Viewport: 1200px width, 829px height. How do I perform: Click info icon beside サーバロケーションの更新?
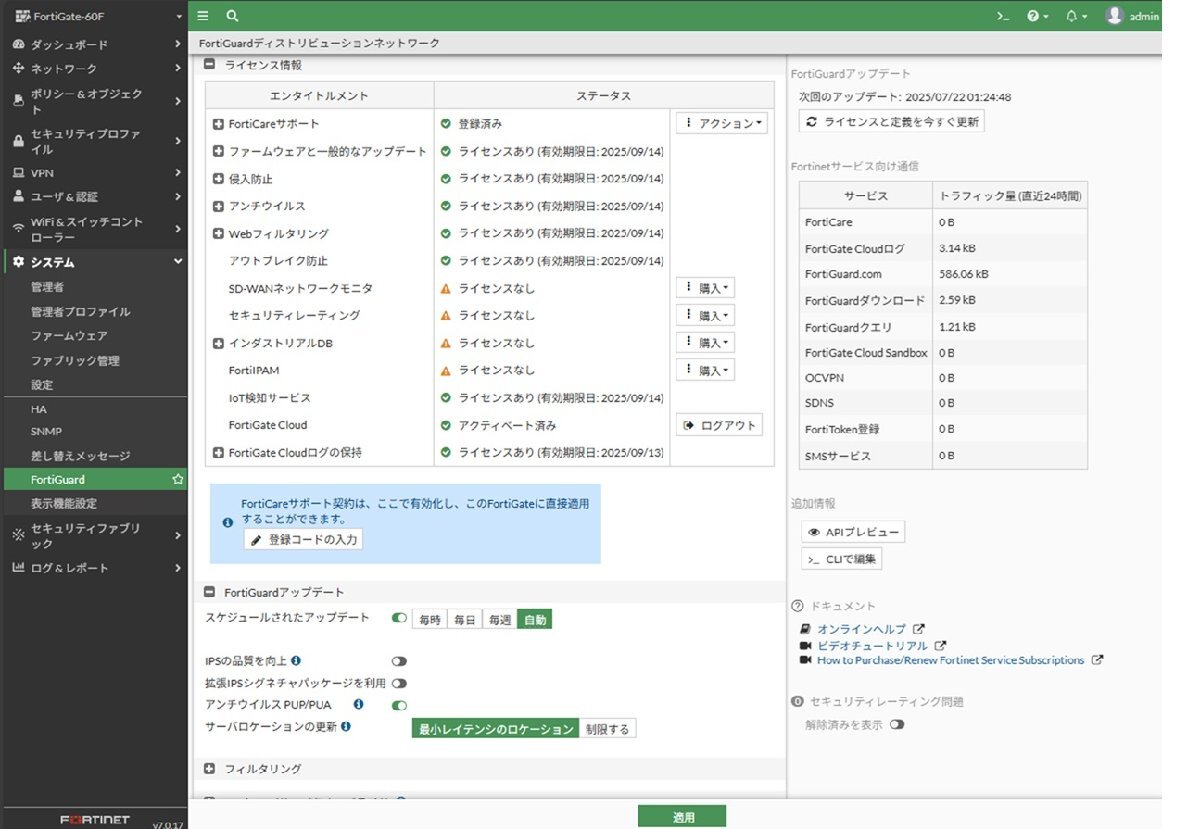click(346, 727)
